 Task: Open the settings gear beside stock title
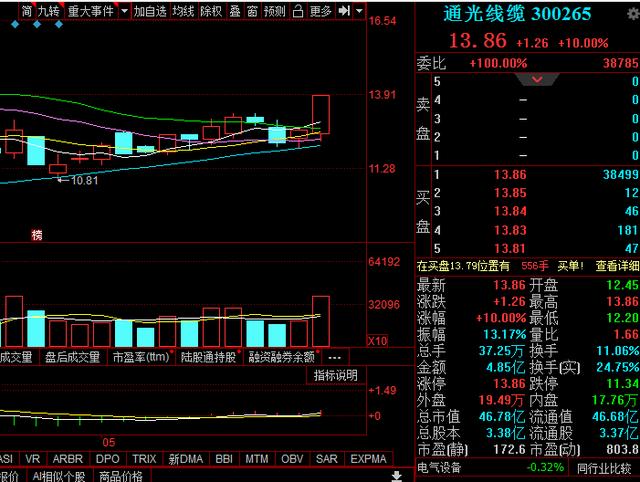click(x=633, y=14)
